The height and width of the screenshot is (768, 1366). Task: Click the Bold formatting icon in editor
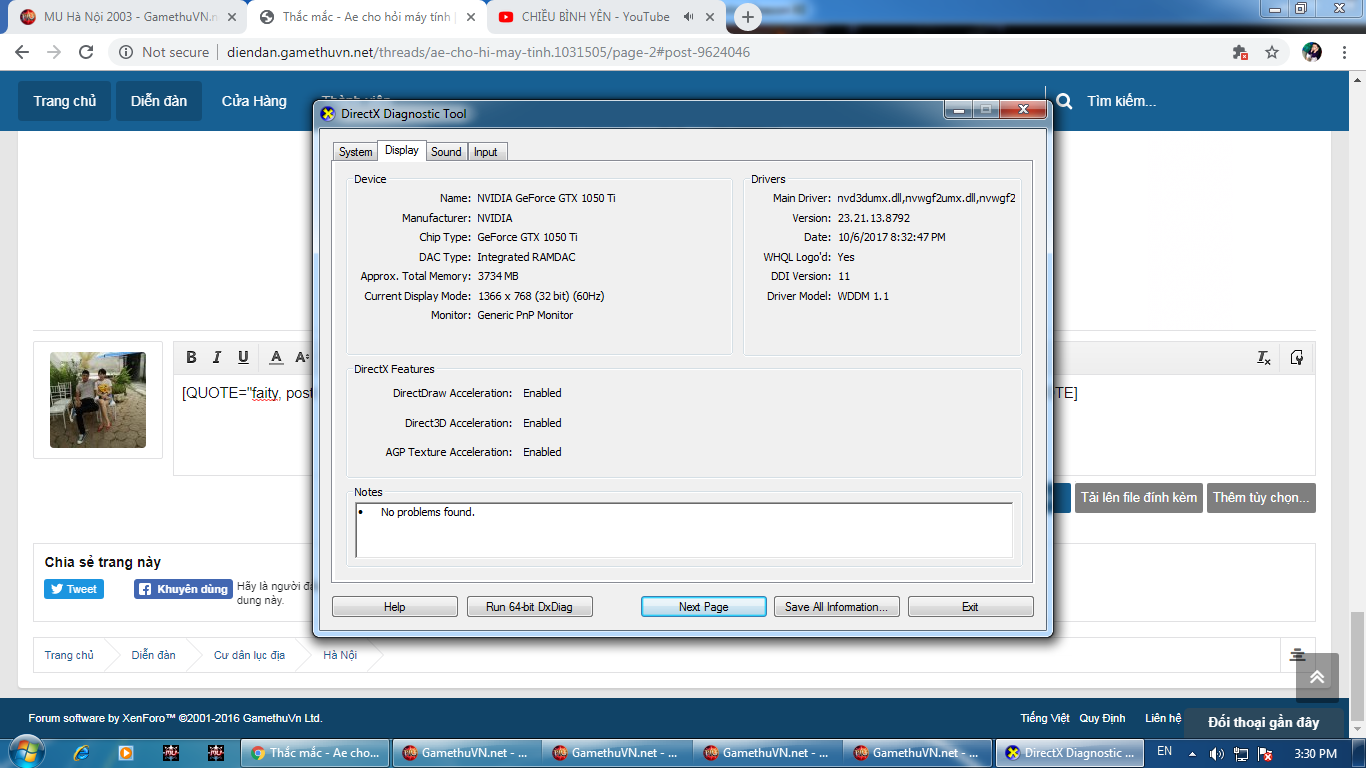(191, 358)
